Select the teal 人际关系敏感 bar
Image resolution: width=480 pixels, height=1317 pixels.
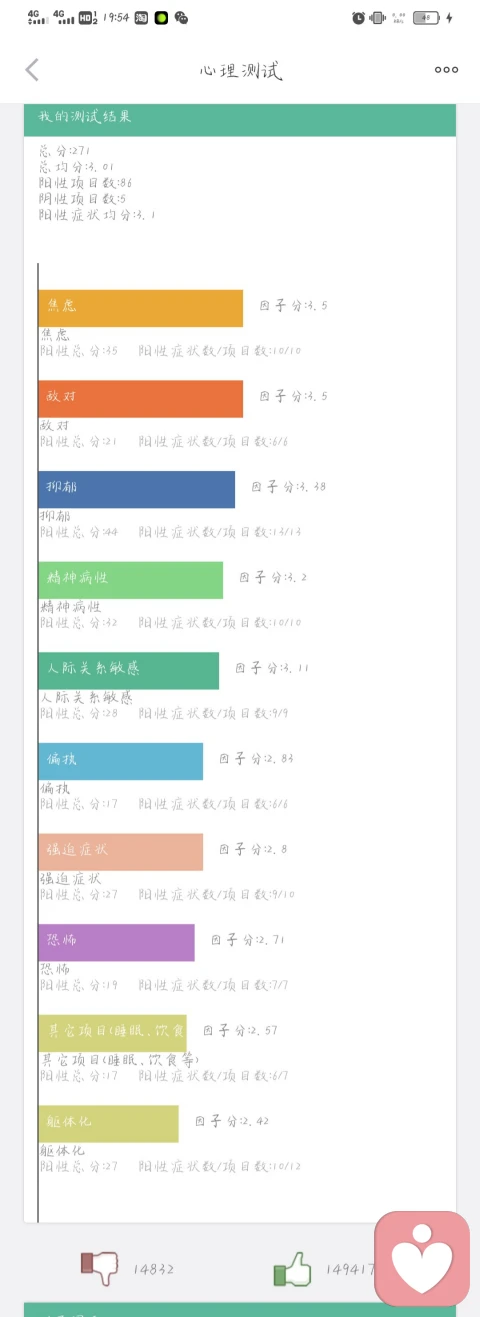129,670
